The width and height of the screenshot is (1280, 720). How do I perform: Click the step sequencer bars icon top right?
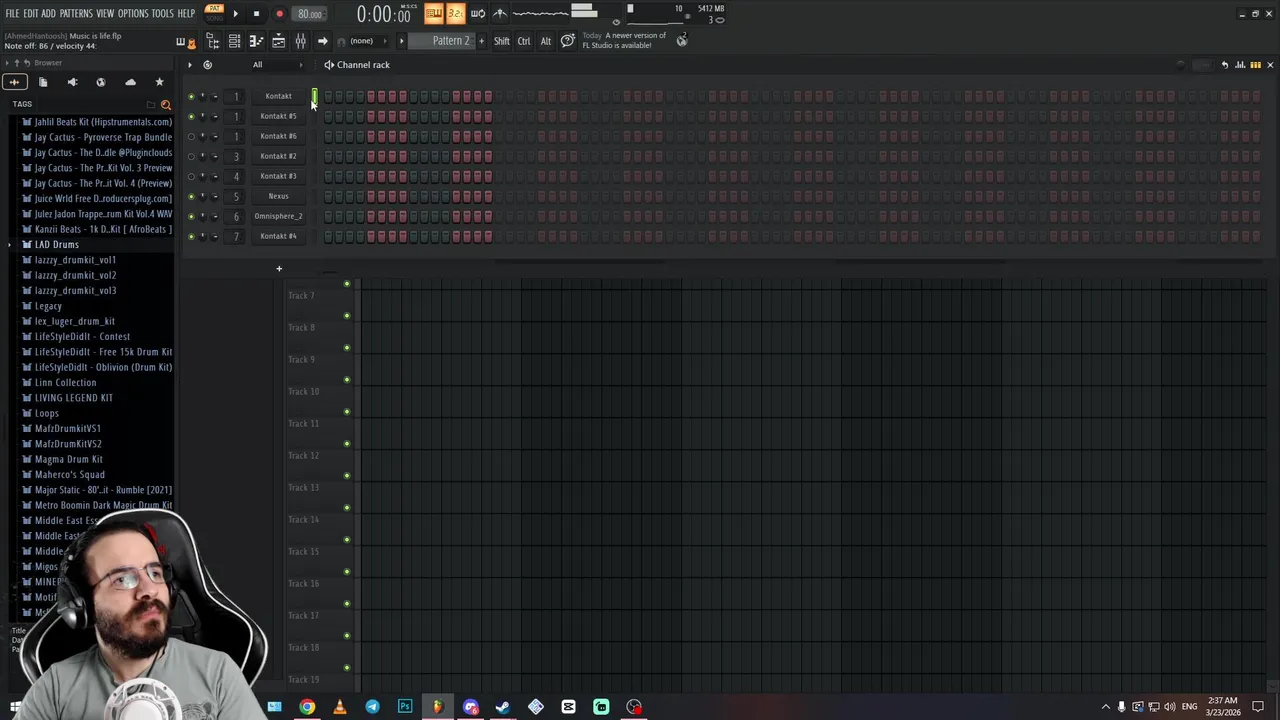click(x=1255, y=65)
